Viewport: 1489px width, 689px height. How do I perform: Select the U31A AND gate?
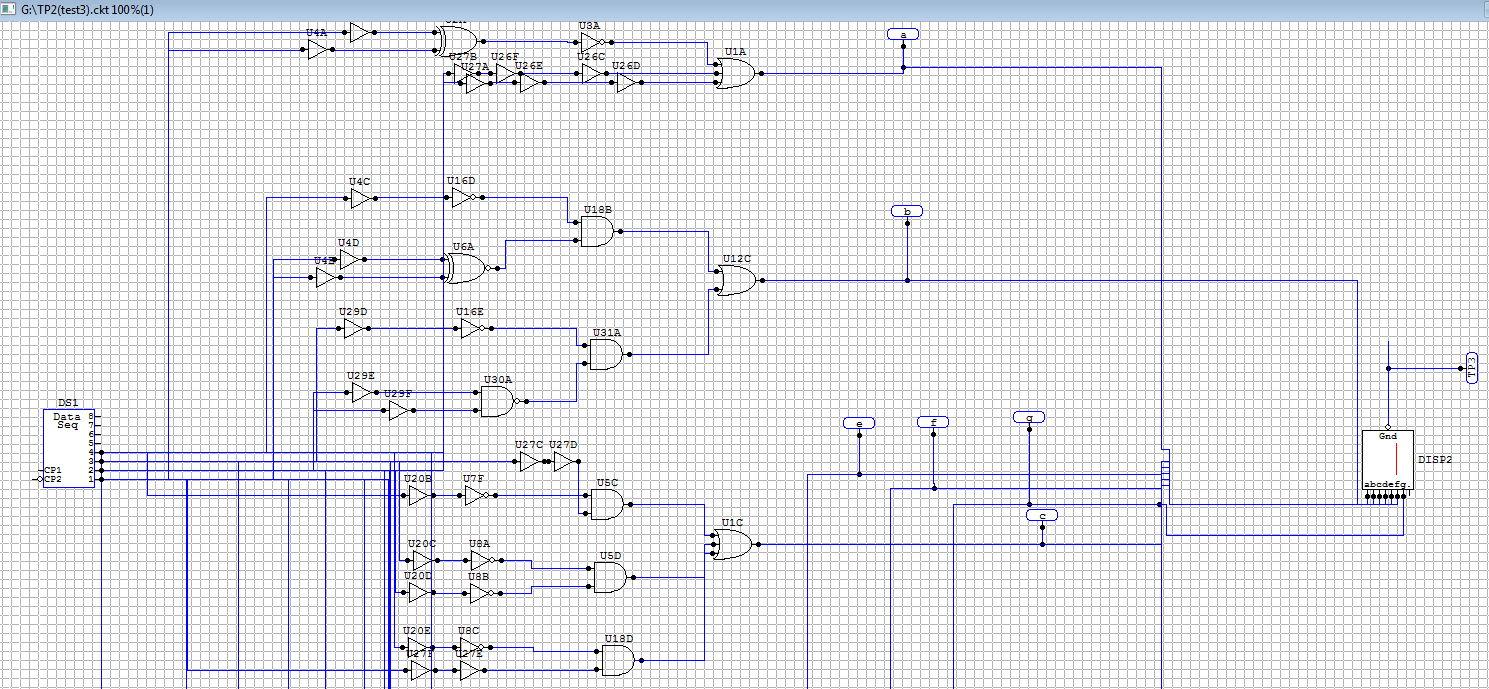[605, 354]
